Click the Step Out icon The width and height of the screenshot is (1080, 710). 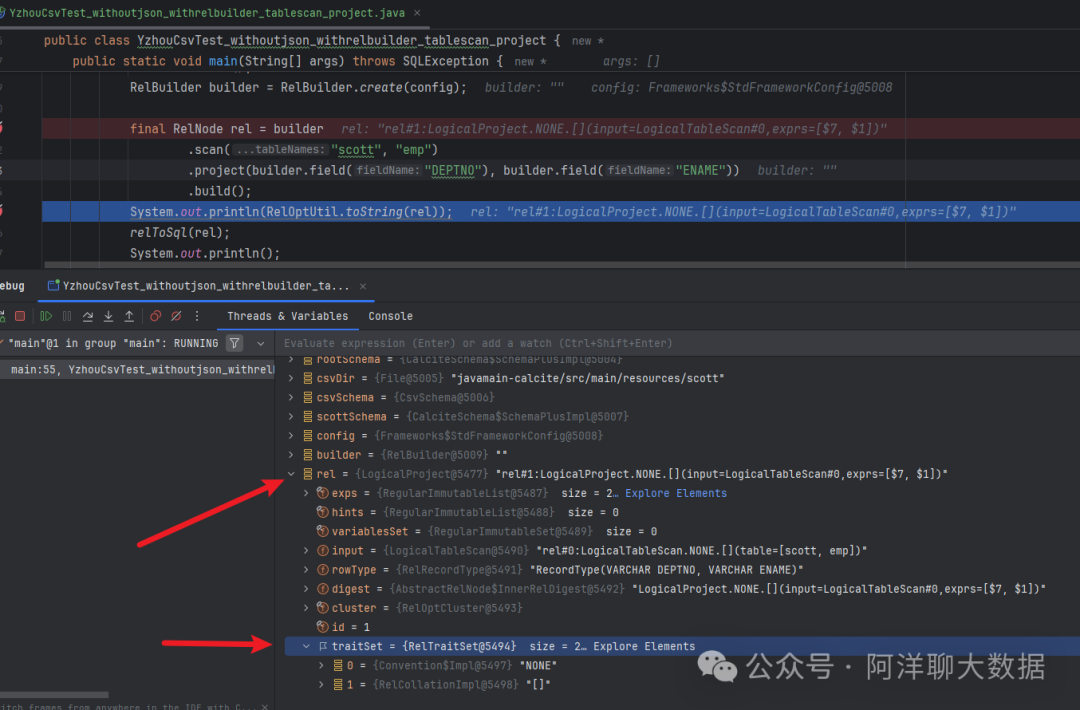coord(129,316)
